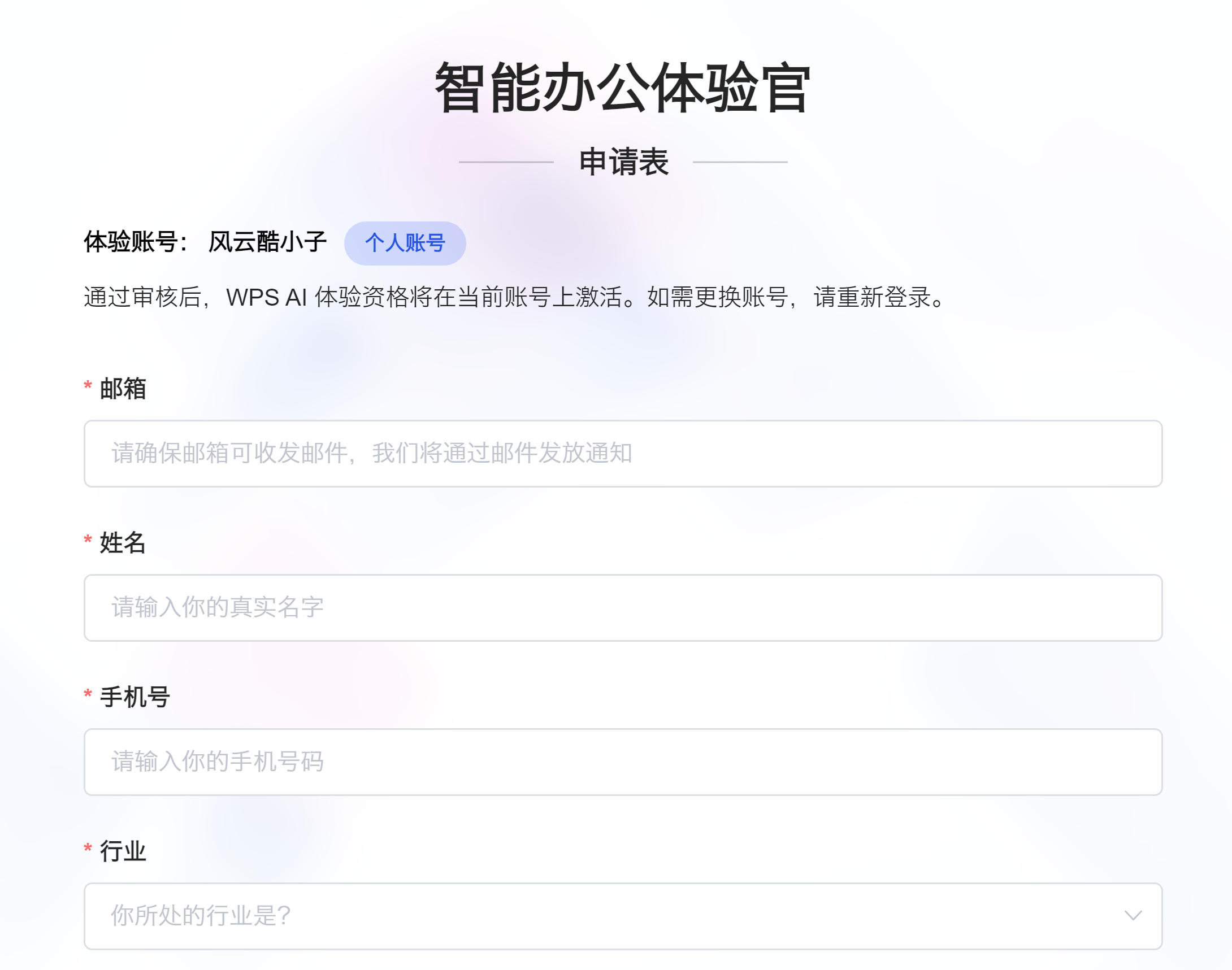
Task: Click the 姓名 field label
Action: click(x=123, y=543)
